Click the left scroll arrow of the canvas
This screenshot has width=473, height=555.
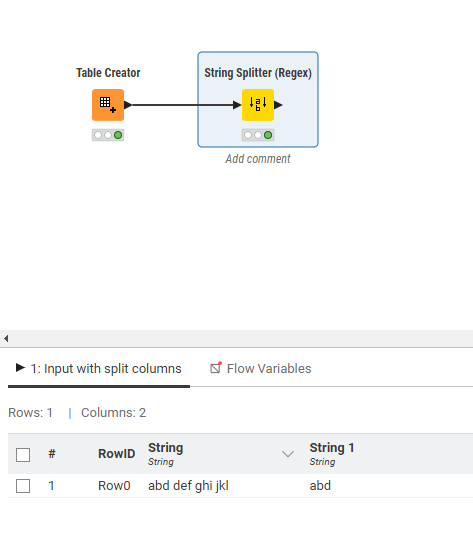6,338
